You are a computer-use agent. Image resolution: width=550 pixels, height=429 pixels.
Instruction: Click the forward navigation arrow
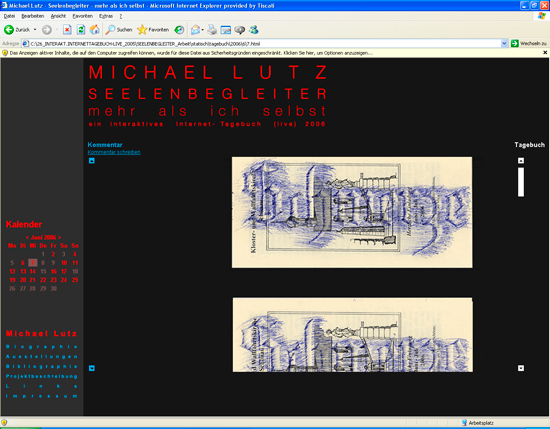tap(47, 30)
